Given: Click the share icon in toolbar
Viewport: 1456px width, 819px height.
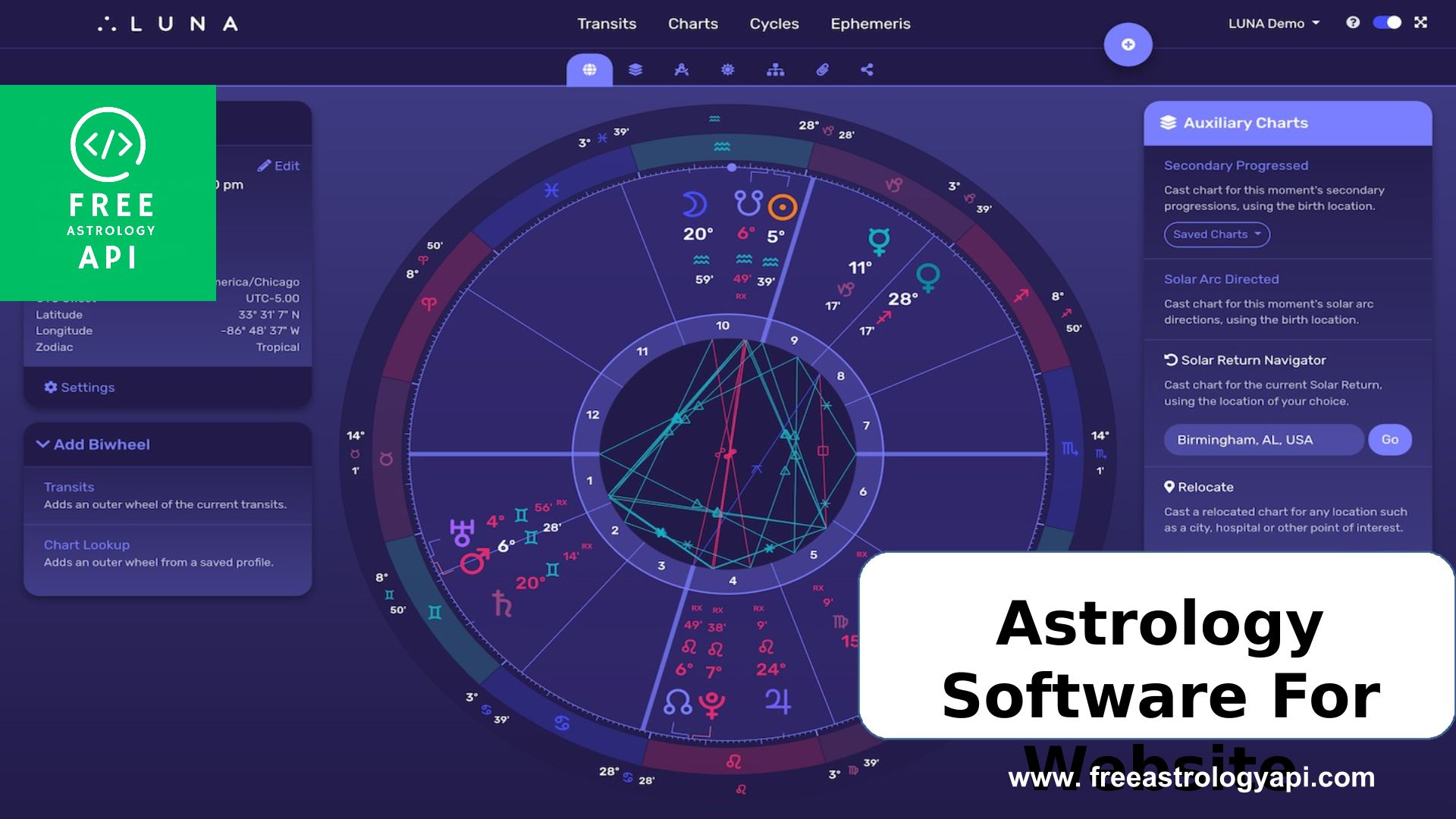Looking at the screenshot, I should (867, 70).
